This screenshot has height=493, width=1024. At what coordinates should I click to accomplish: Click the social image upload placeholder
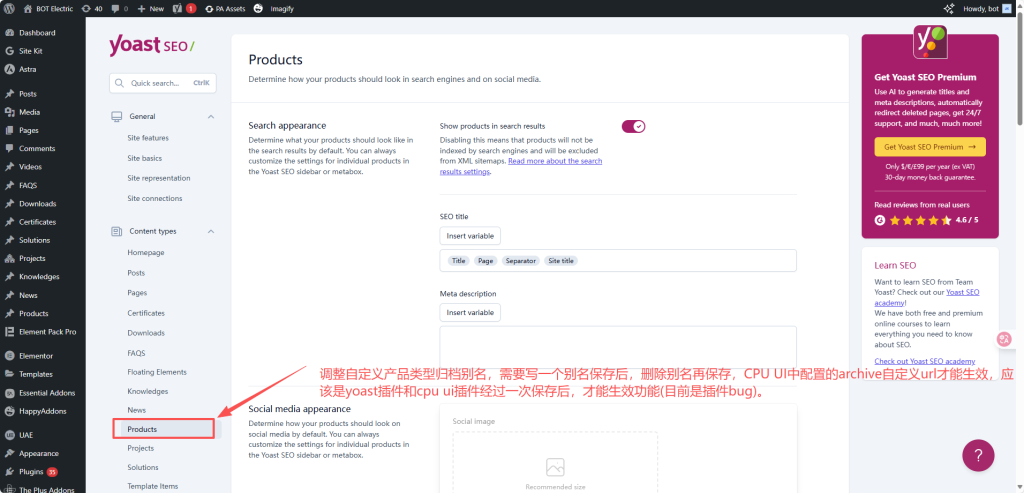[x=555, y=462]
